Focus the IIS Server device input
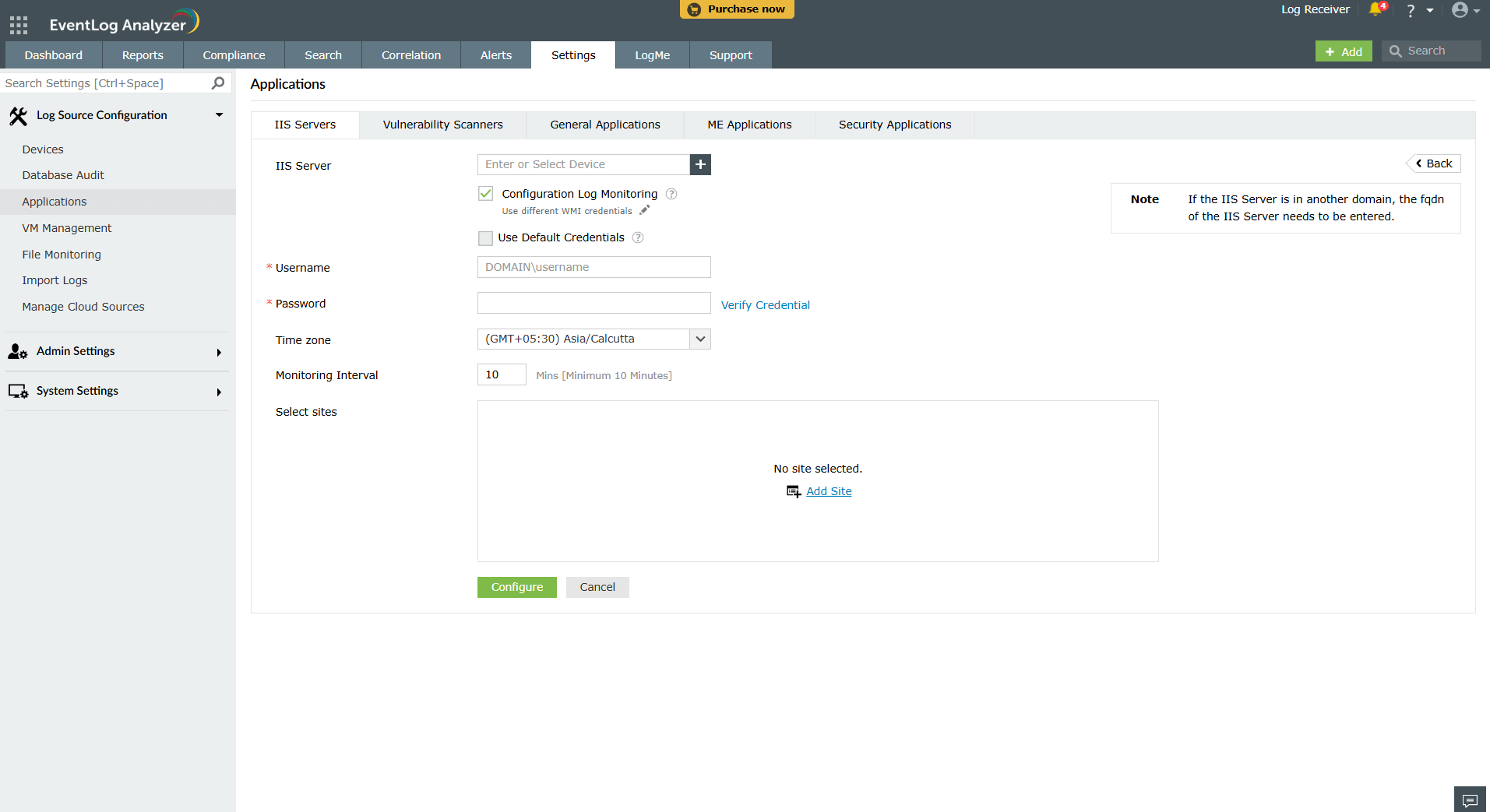This screenshot has height=812, width=1490. [x=583, y=164]
